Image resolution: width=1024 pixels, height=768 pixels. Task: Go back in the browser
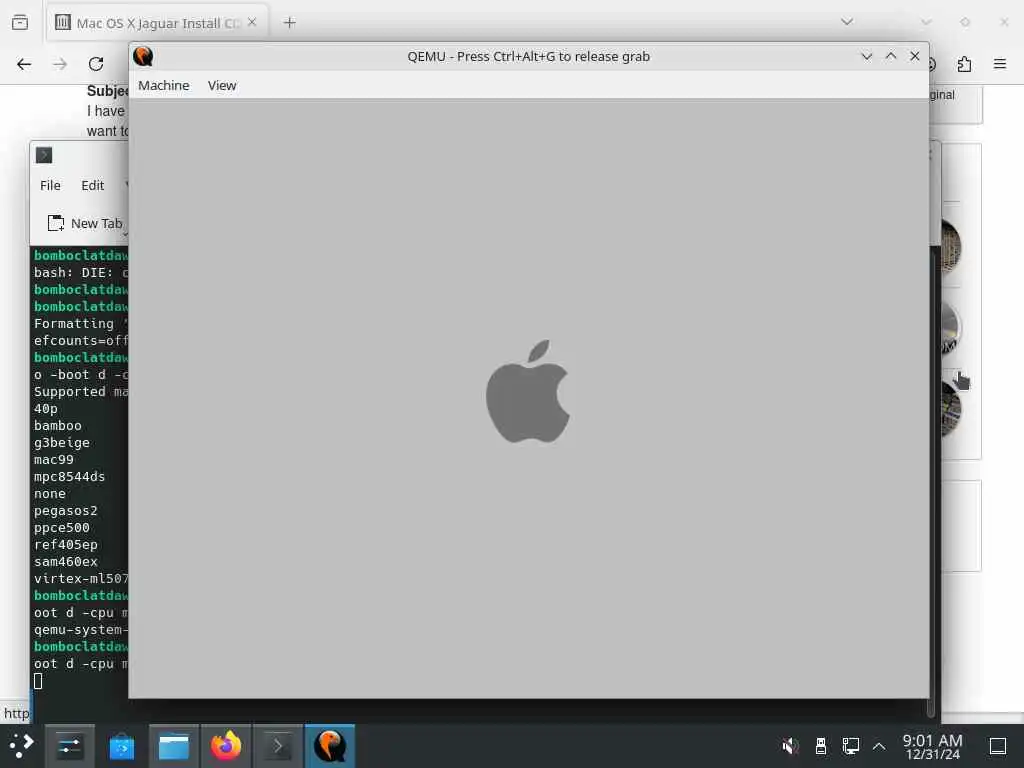[24, 64]
